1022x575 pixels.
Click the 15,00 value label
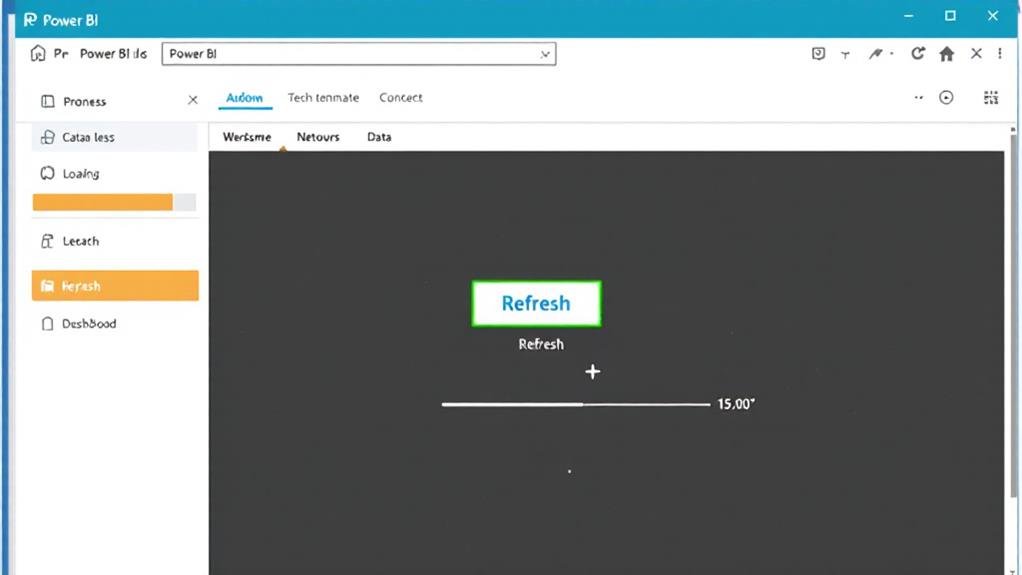(x=736, y=404)
